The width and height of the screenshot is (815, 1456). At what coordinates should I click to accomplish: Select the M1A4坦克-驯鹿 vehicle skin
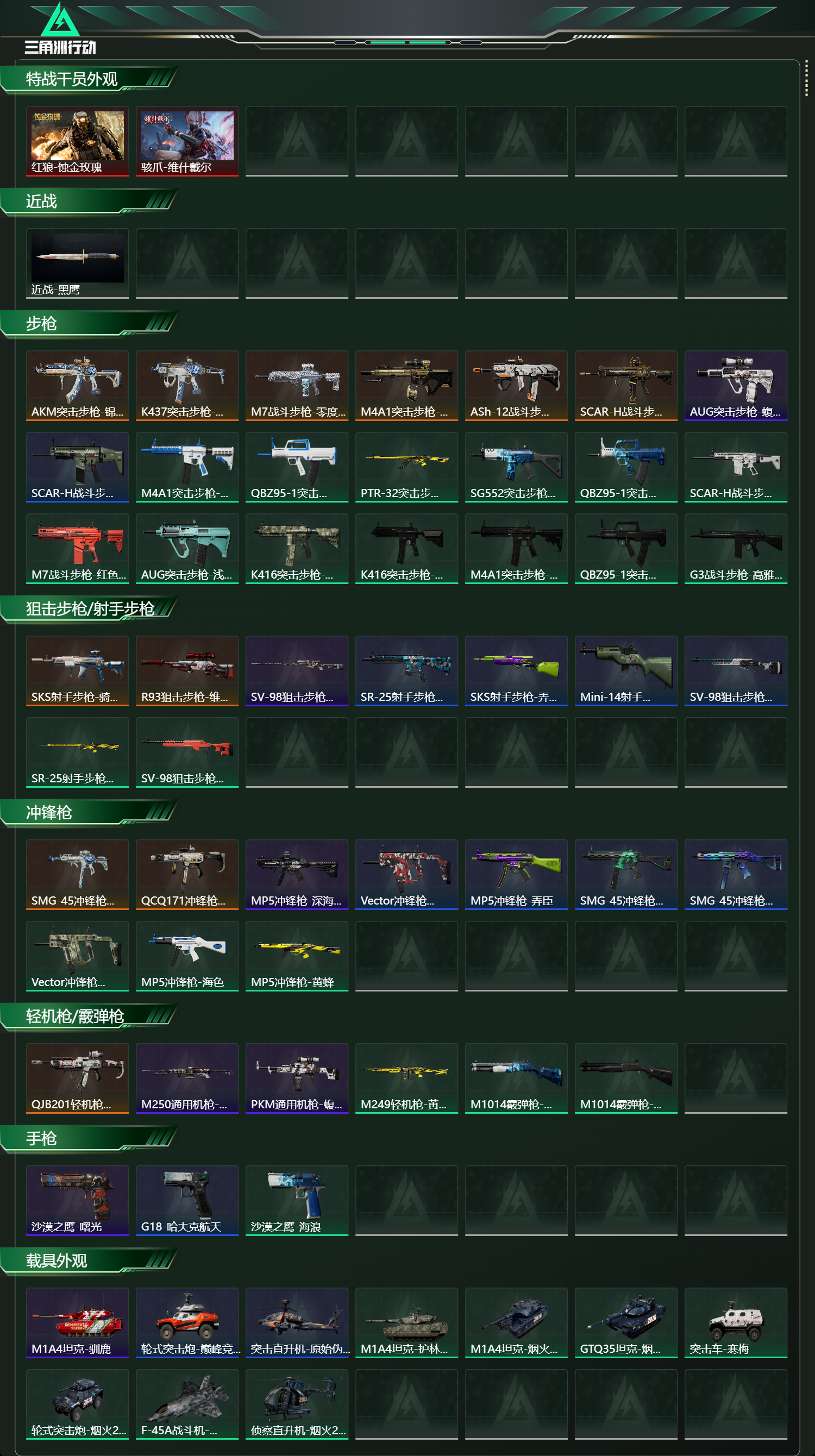(78, 1322)
